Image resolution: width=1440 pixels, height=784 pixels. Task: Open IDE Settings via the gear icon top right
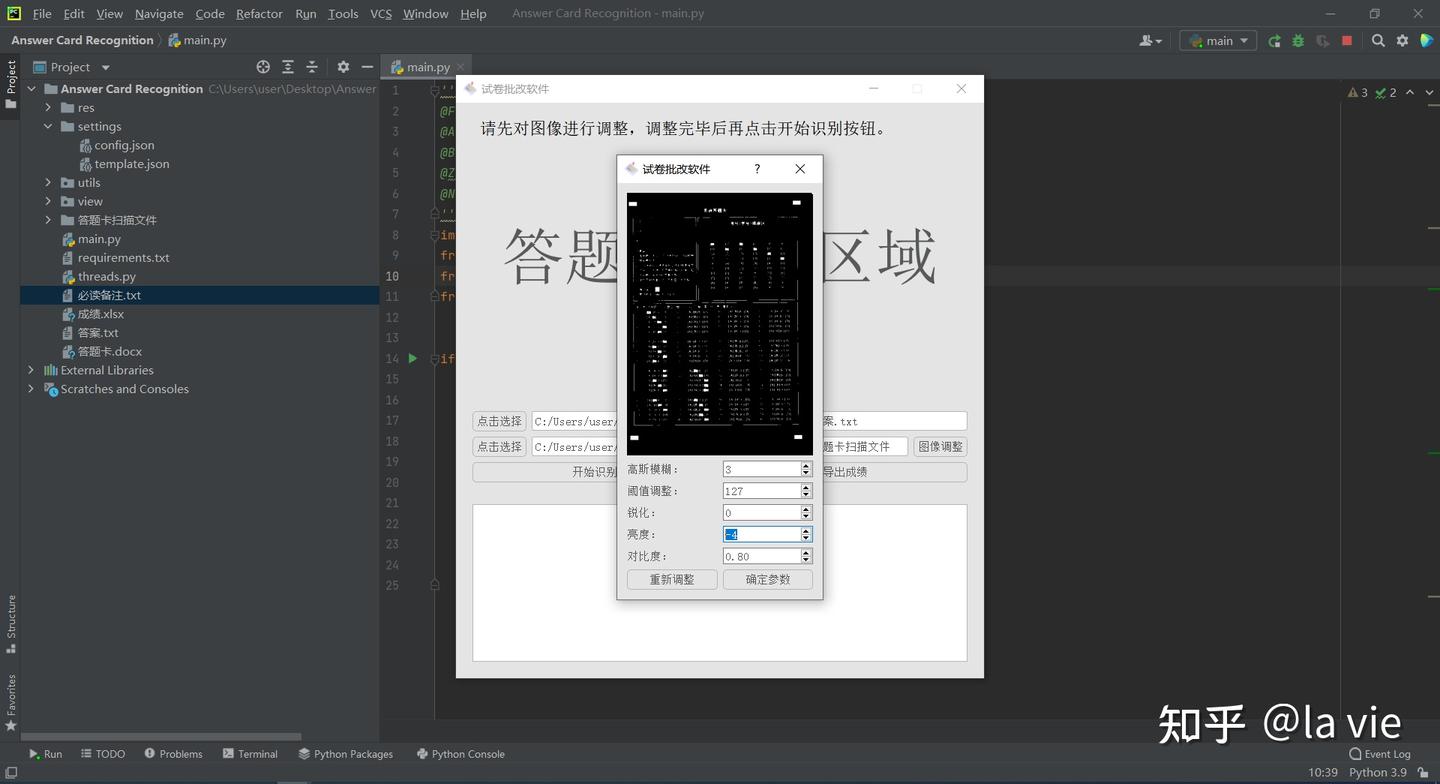1402,40
